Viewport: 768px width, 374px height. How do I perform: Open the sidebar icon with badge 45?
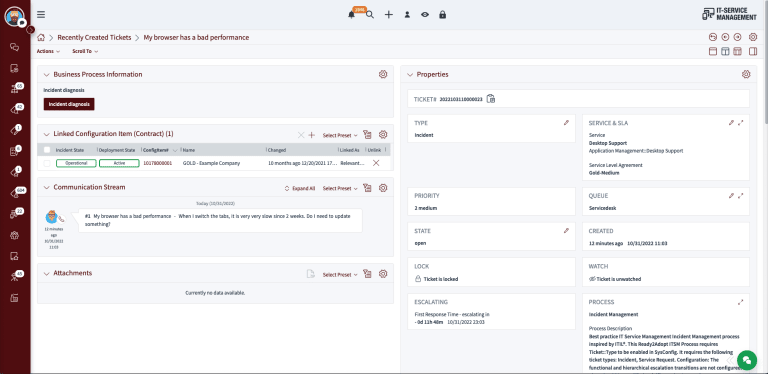click(15, 277)
